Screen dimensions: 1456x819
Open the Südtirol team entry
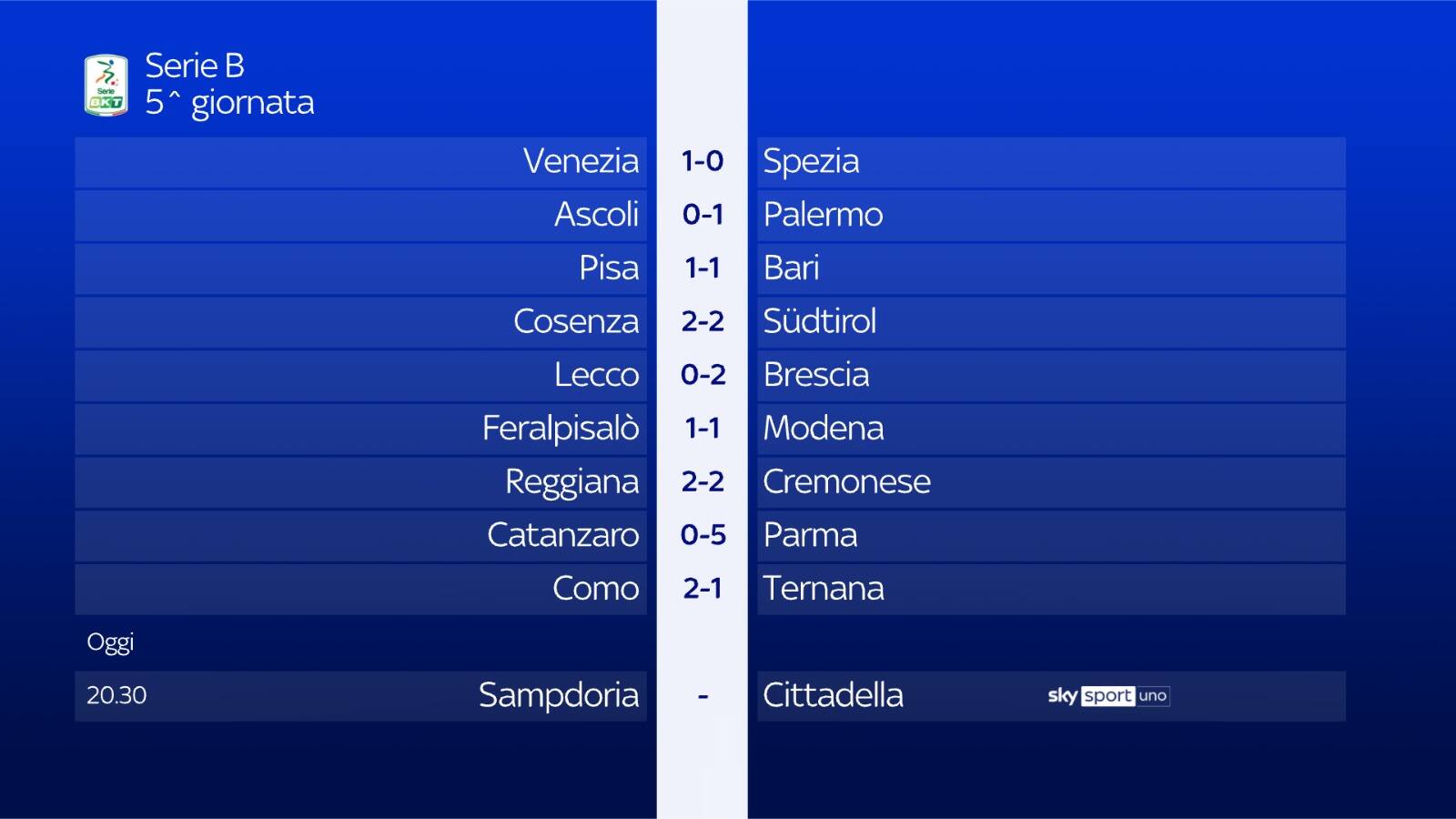819,321
